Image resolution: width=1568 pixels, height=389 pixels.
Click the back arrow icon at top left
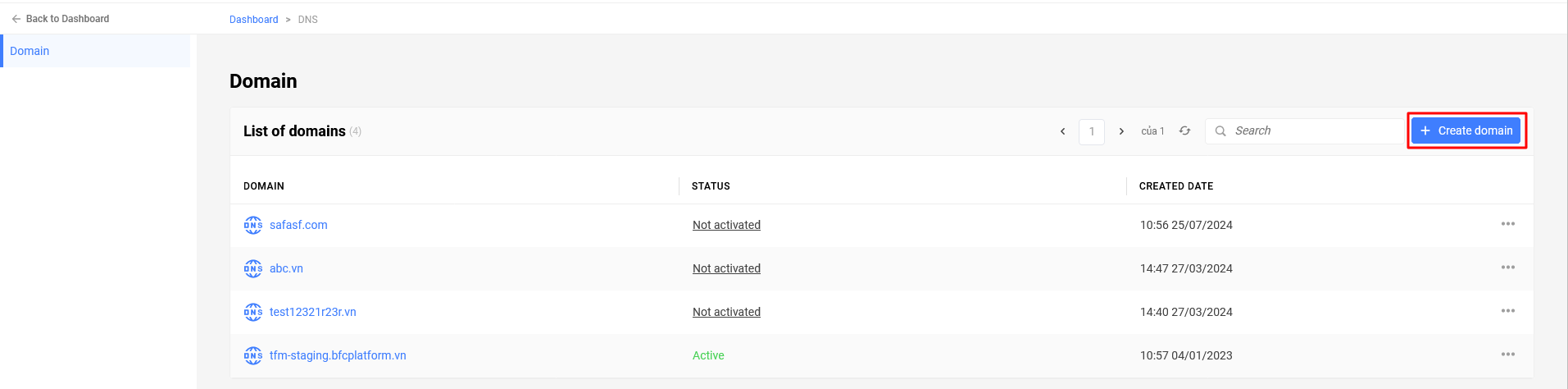click(16, 19)
